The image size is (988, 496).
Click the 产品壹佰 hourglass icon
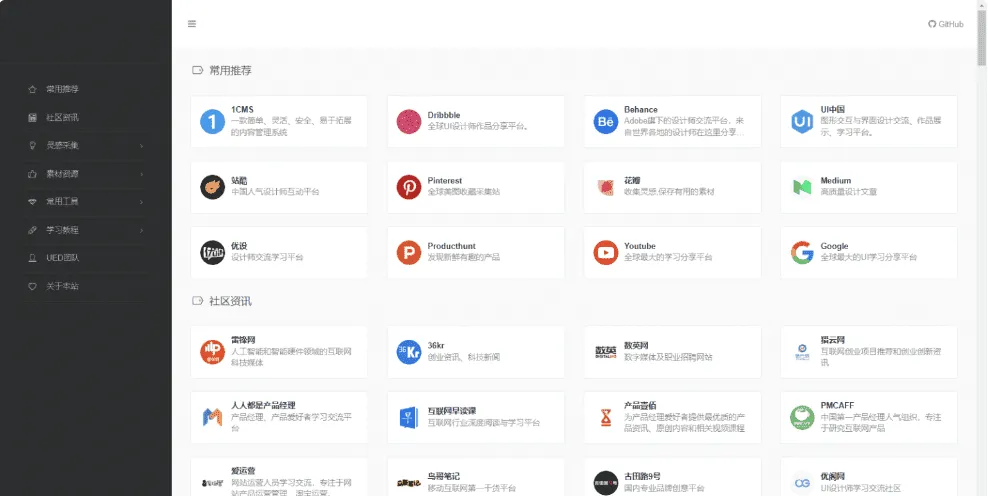[x=606, y=417]
